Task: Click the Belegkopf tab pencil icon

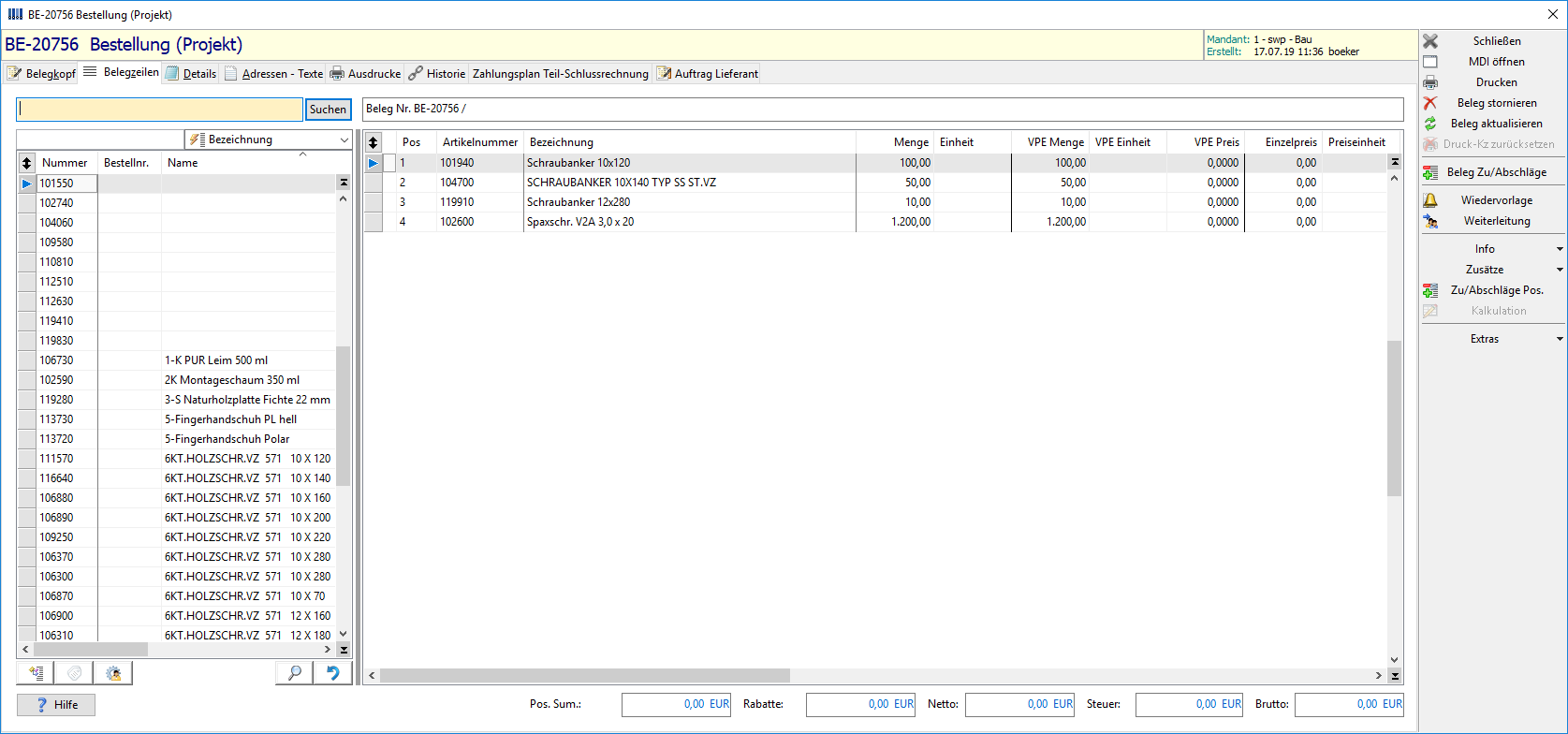Action: pos(15,73)
